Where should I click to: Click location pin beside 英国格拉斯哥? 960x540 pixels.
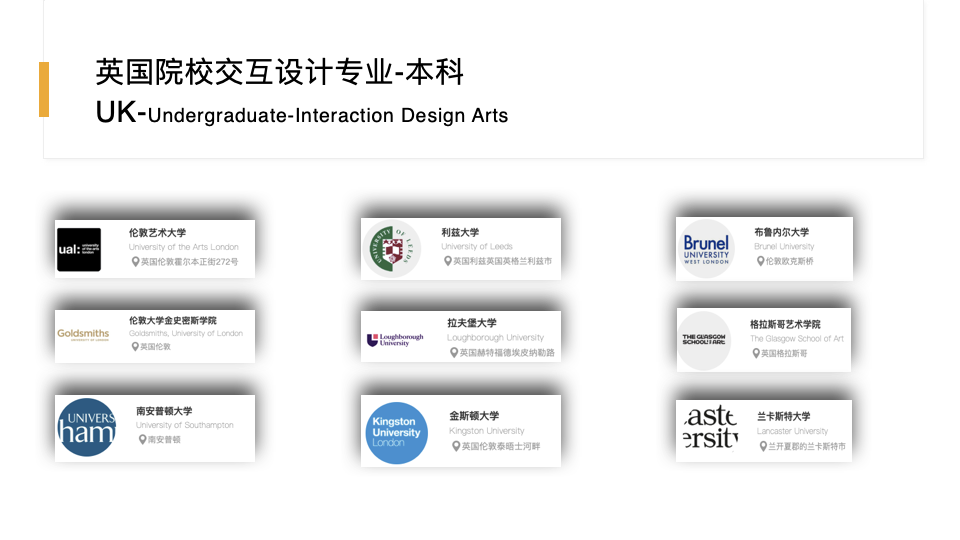756,353
